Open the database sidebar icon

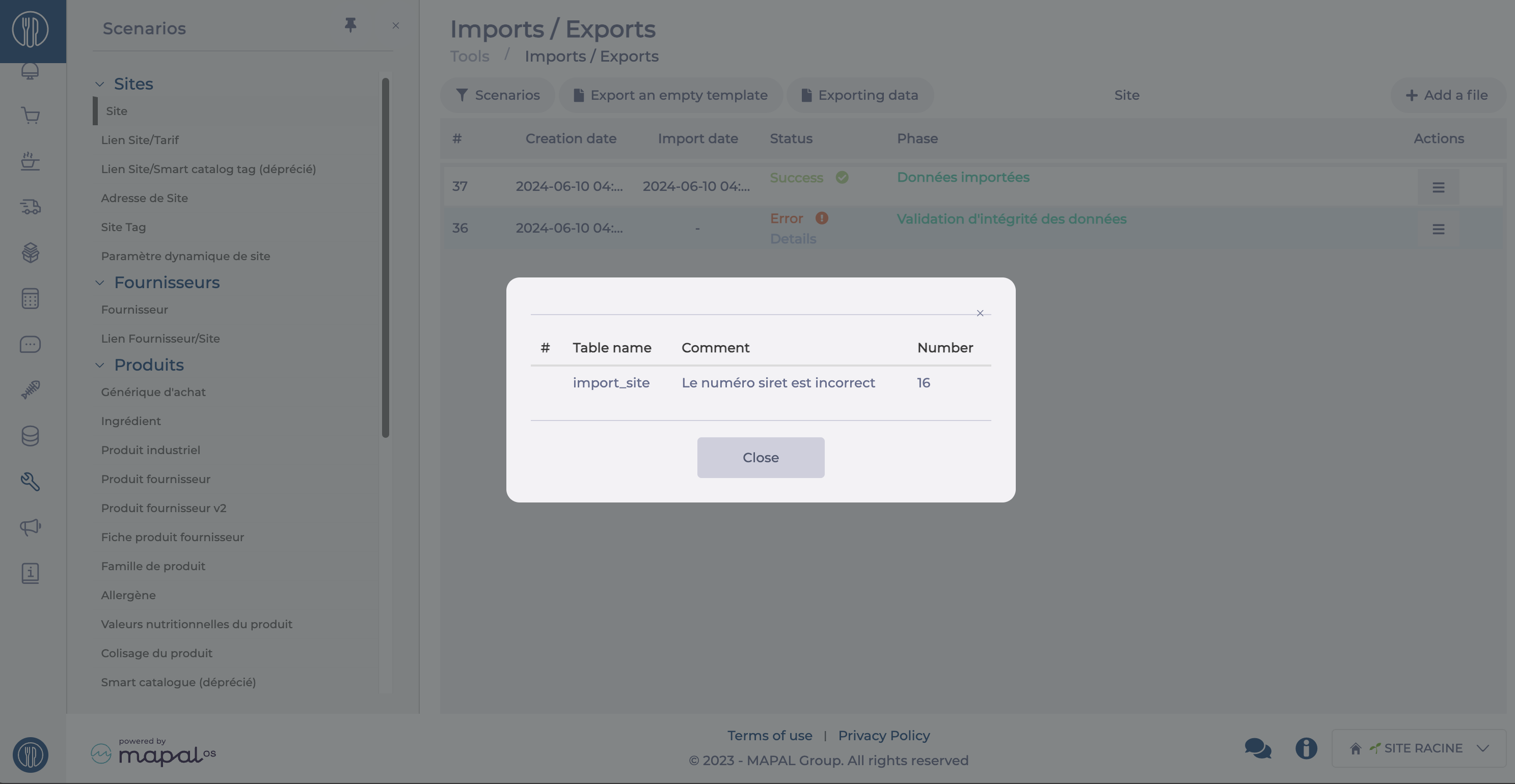pyautogui.click(x=30, y=435)
